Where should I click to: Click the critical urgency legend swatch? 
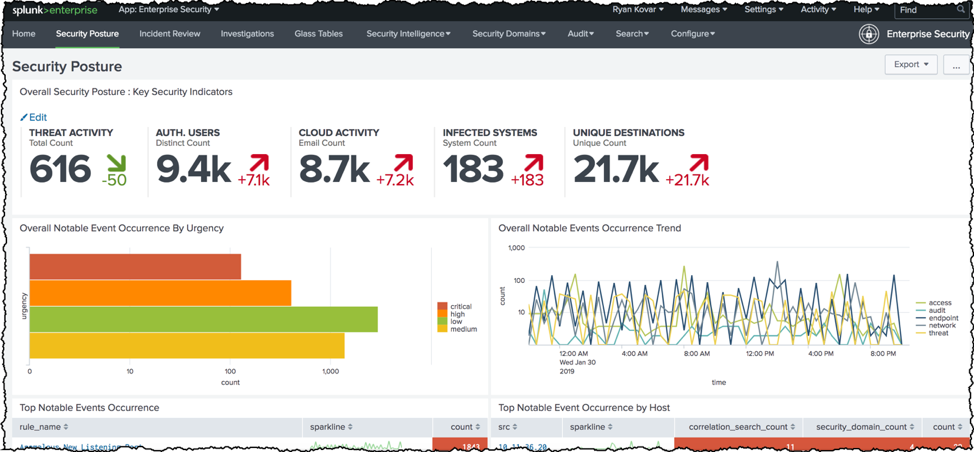tap(443, 306)
